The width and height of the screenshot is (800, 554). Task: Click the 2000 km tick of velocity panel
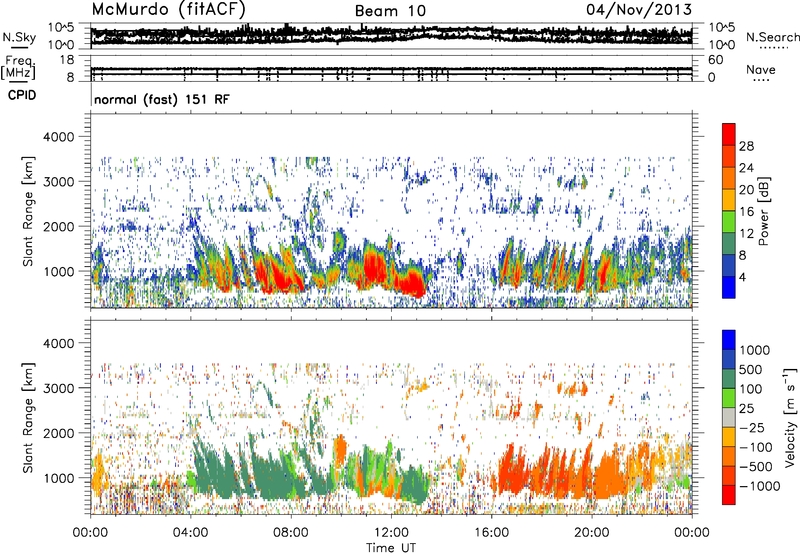point(59,433)
